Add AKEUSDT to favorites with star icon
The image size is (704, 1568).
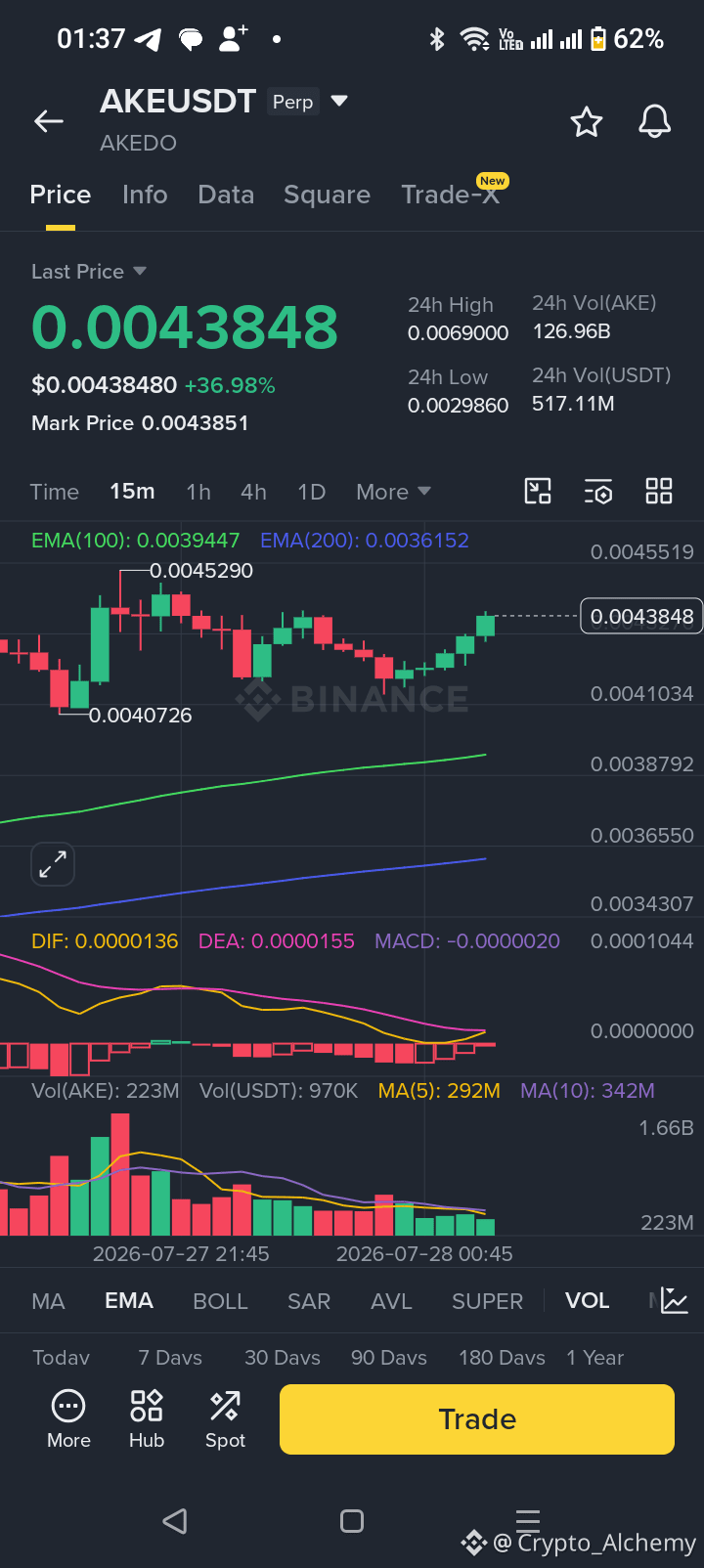point(587,122)
